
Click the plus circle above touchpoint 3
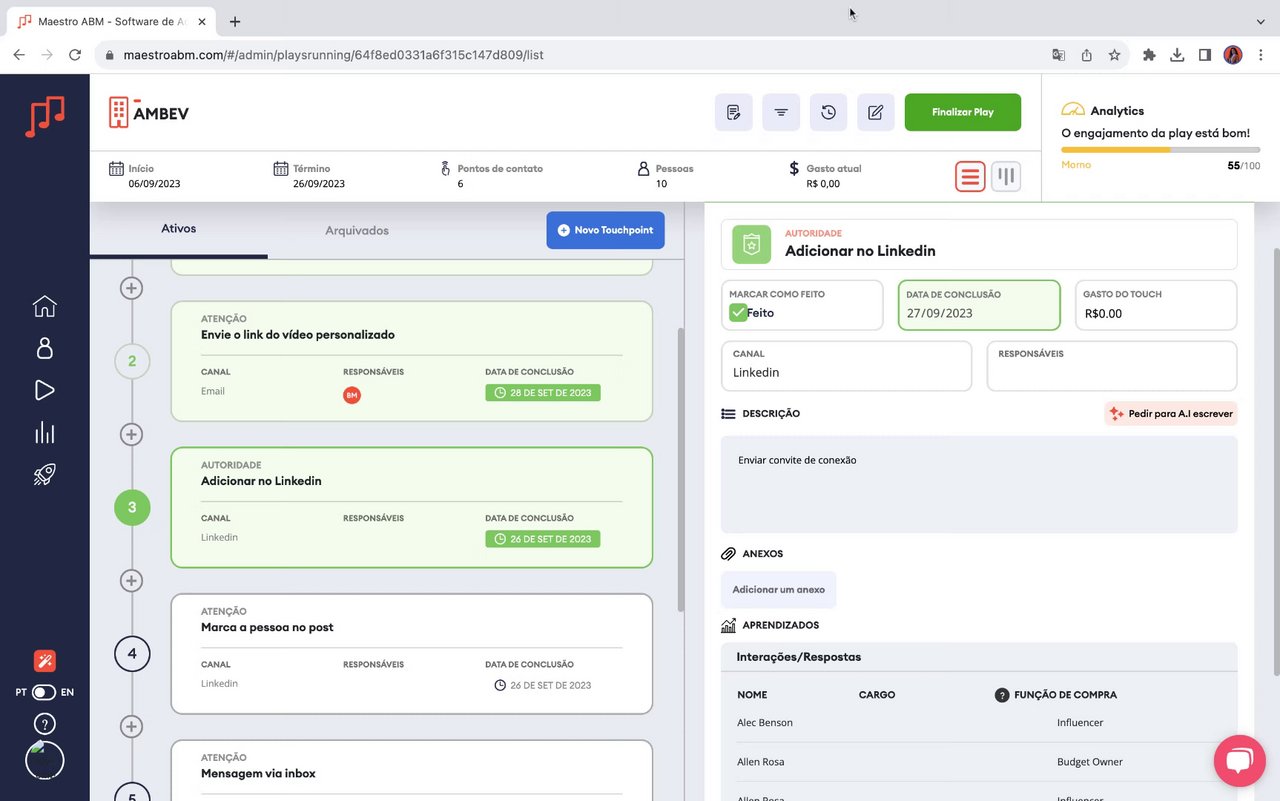(131, 434)
